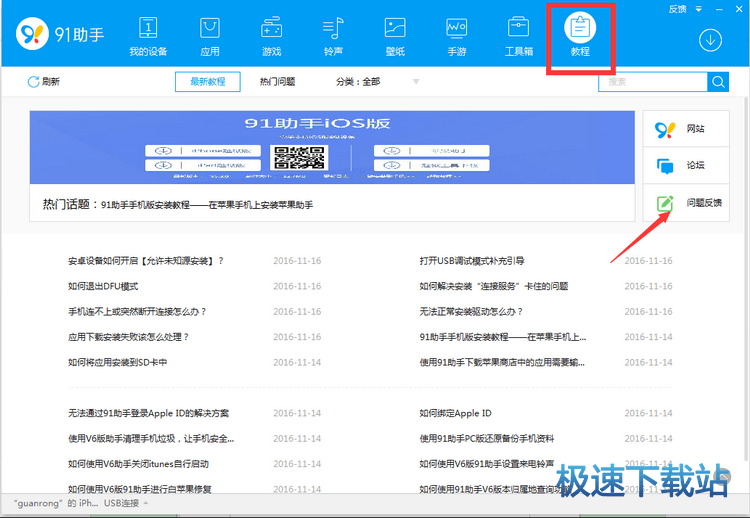750x518 pixels.
Task: Expand the USB连接 device connection arrow
Action: coord(146,503)
